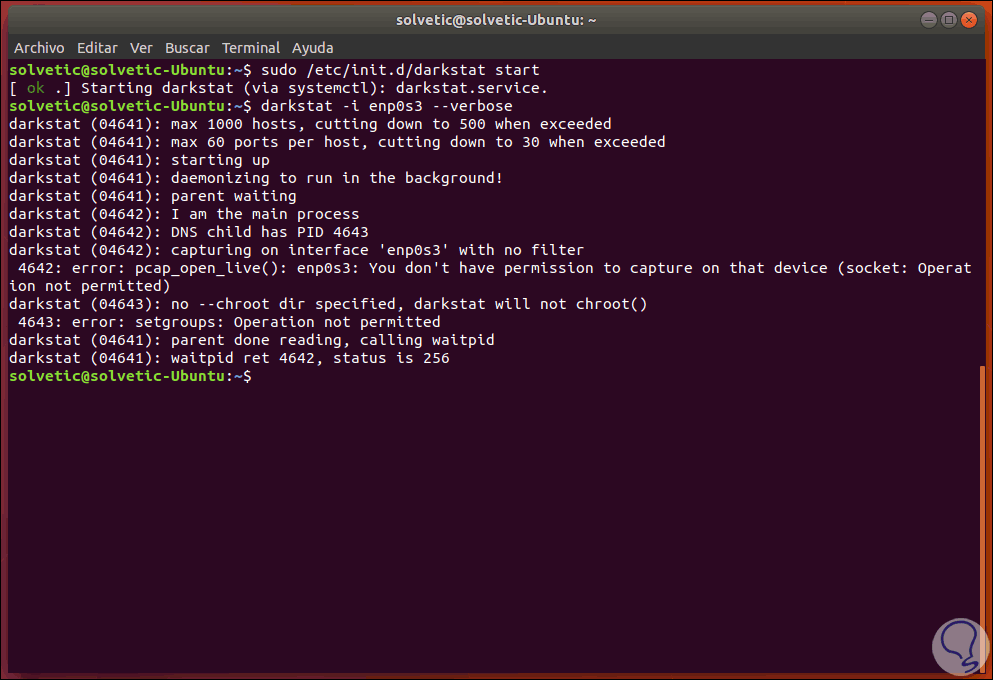Open the Ayuda help menu
This screenshot has width=993, height=680.
pos(313,47)
